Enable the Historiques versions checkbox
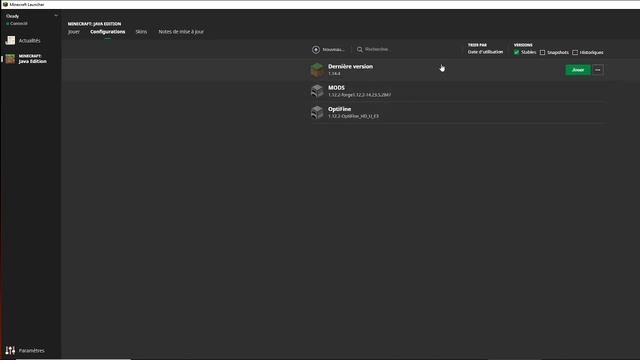This screenshot has width=640, height=360. [575, 52]
